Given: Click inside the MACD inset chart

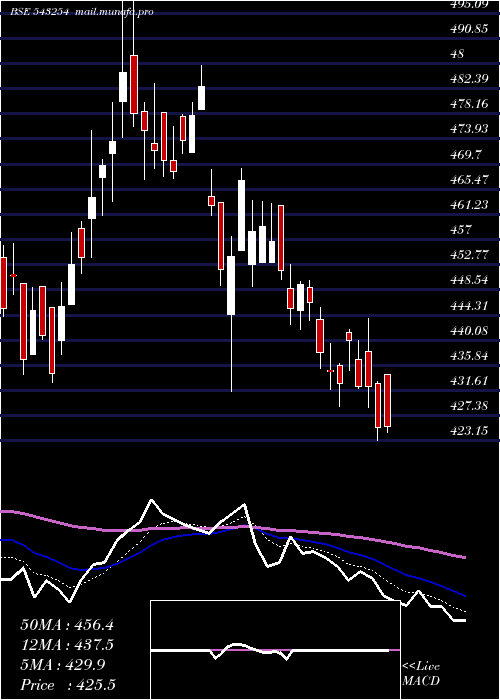Looking at the screenshot, I should [x=275, y=650].
